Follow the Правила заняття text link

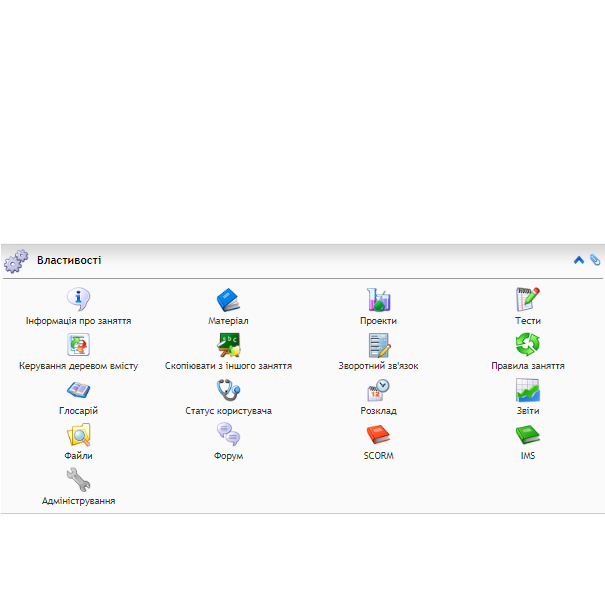(x=527, y=366)
